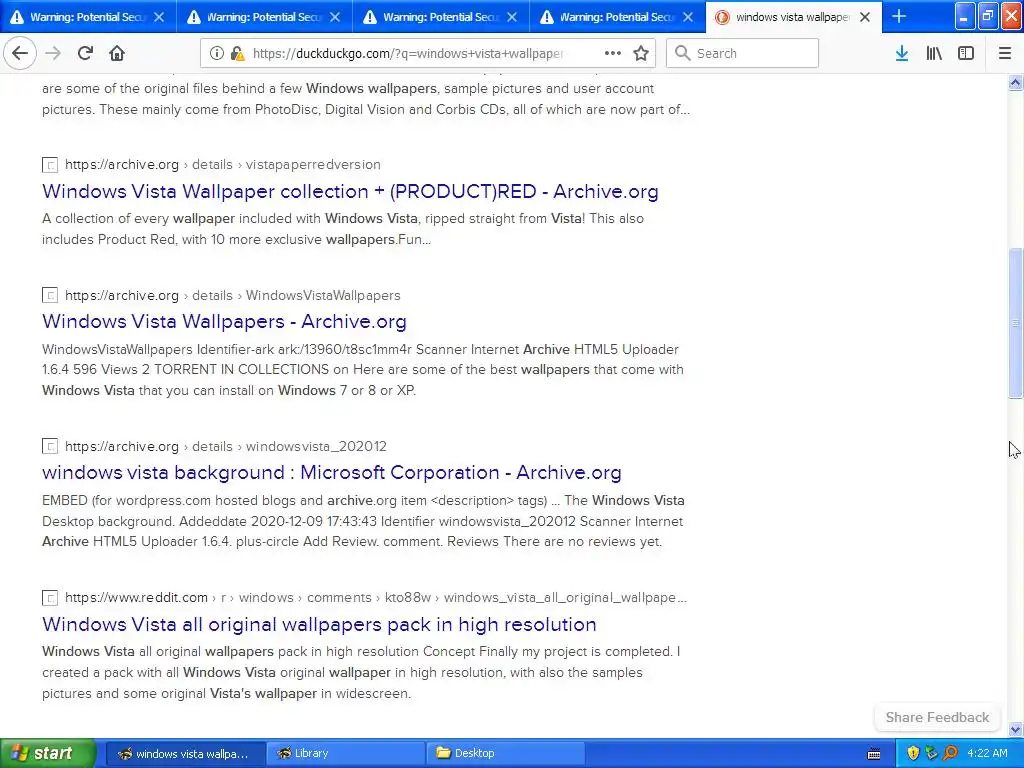Open the browser home page

pos(117,53)
